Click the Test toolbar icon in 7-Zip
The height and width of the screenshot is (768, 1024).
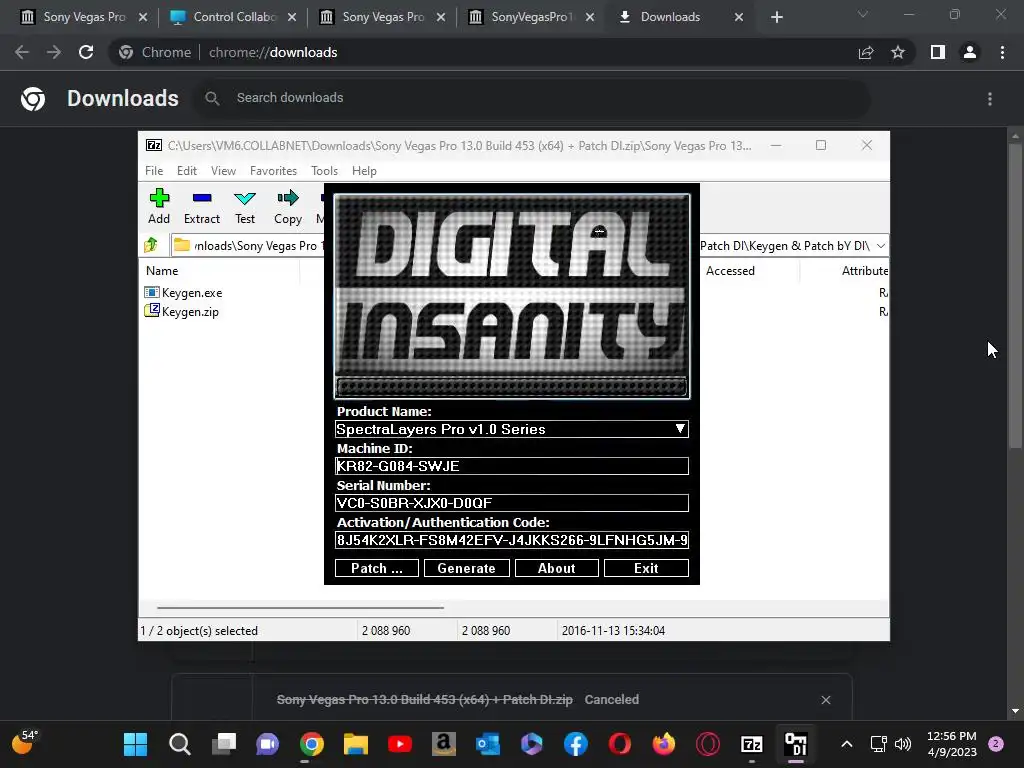(245, 206)
